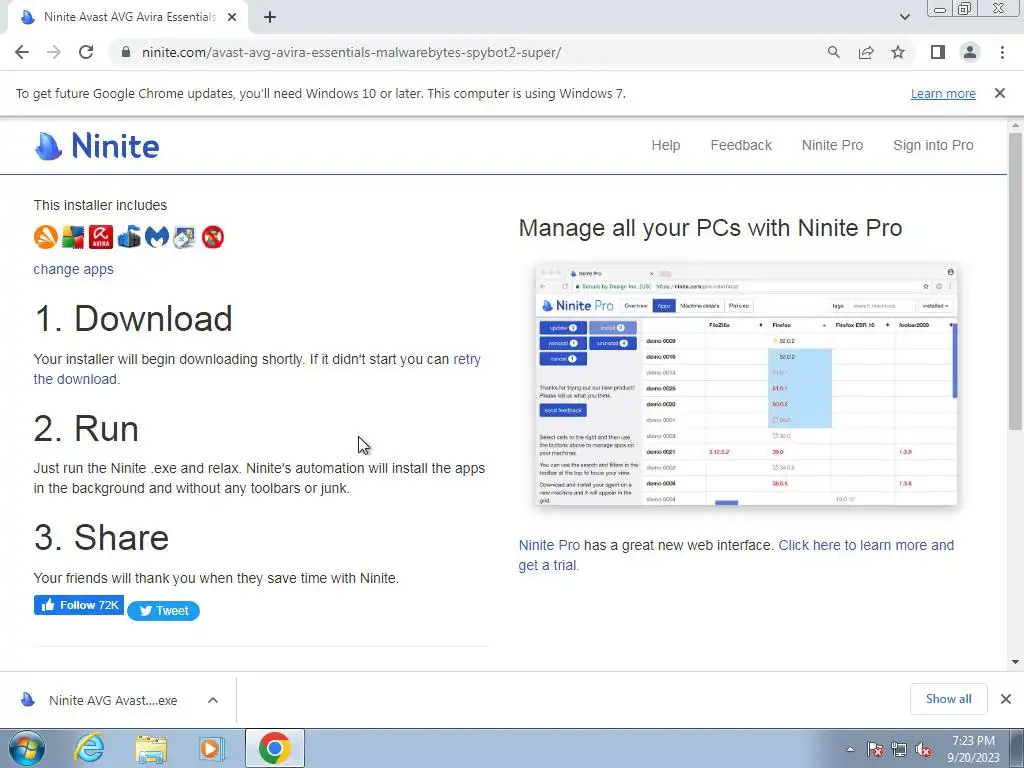This screenshot has width=1024, height=768.
Task: Go to Ninite Pro page
Action: point(832,145)
